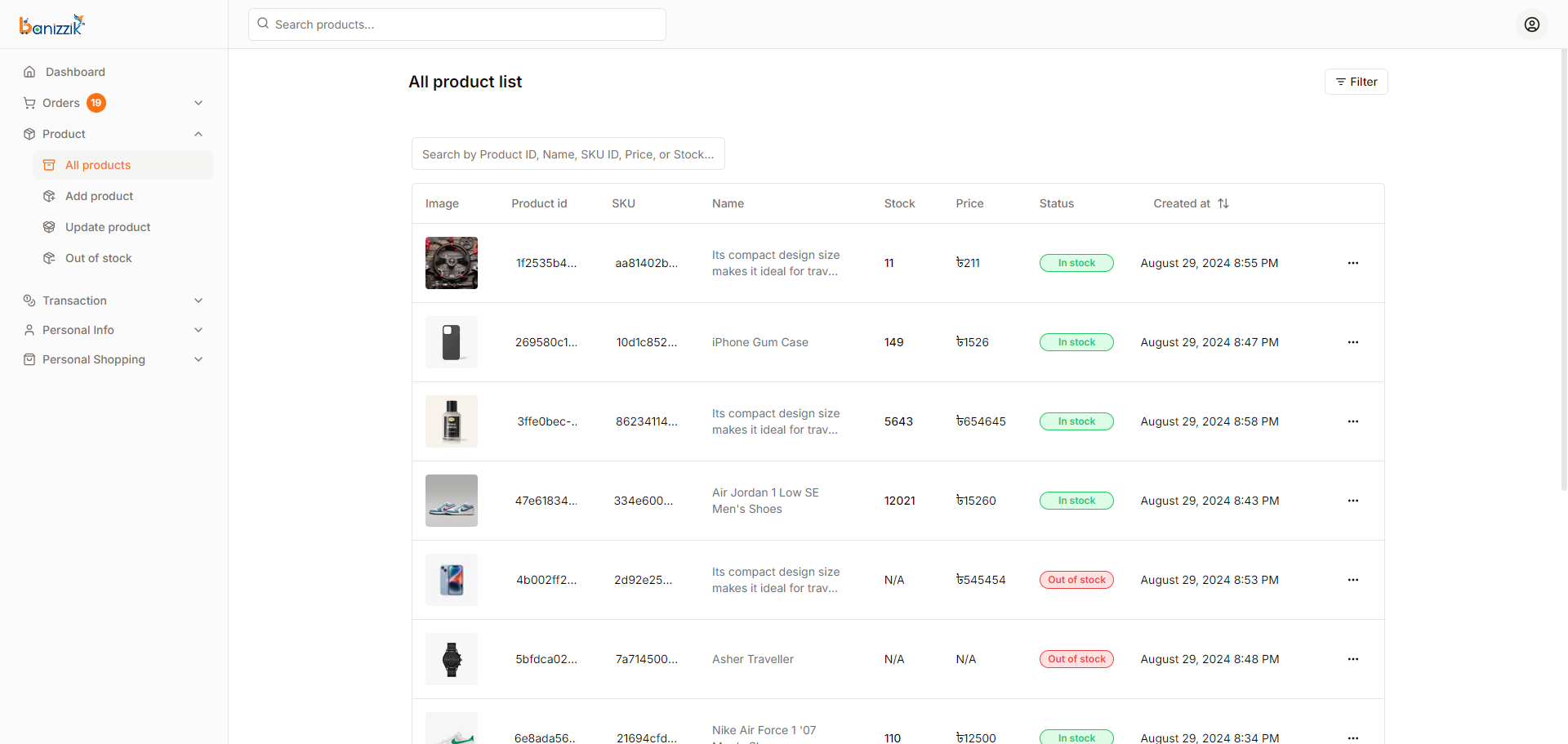This screenshot has height=744, width=1568.
Task: Click the In stock badge for iPhone Gum Case
Action: coord(1076,342)
